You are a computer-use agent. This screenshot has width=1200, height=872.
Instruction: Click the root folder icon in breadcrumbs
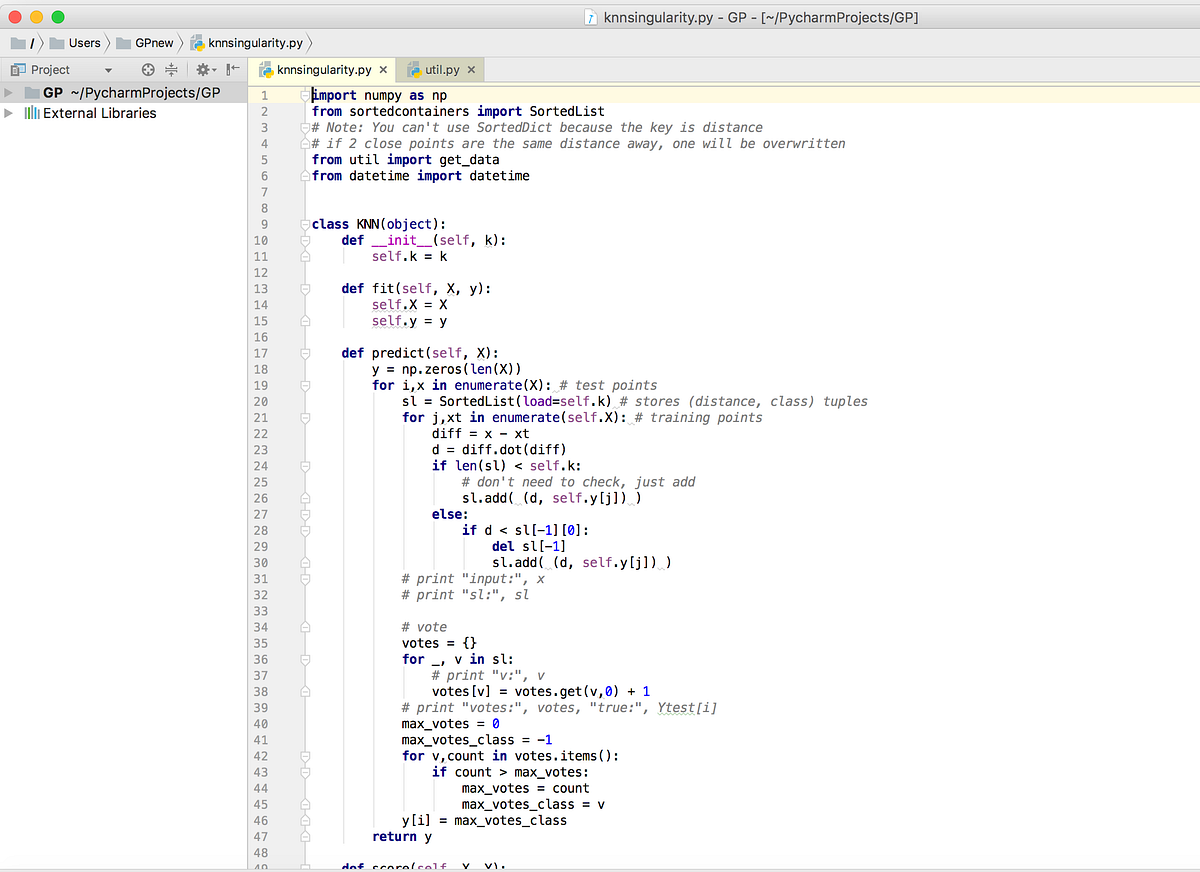[x=17, y=43]
